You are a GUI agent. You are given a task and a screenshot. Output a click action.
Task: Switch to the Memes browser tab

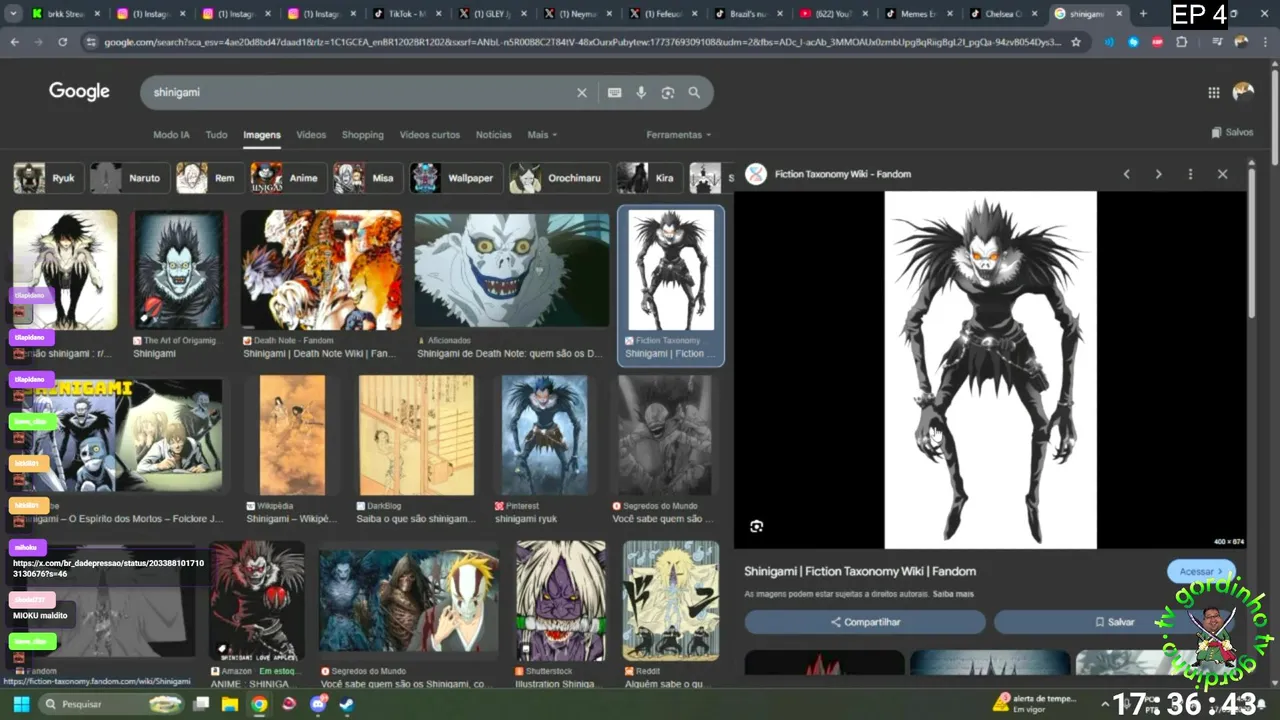click(917, 14)
